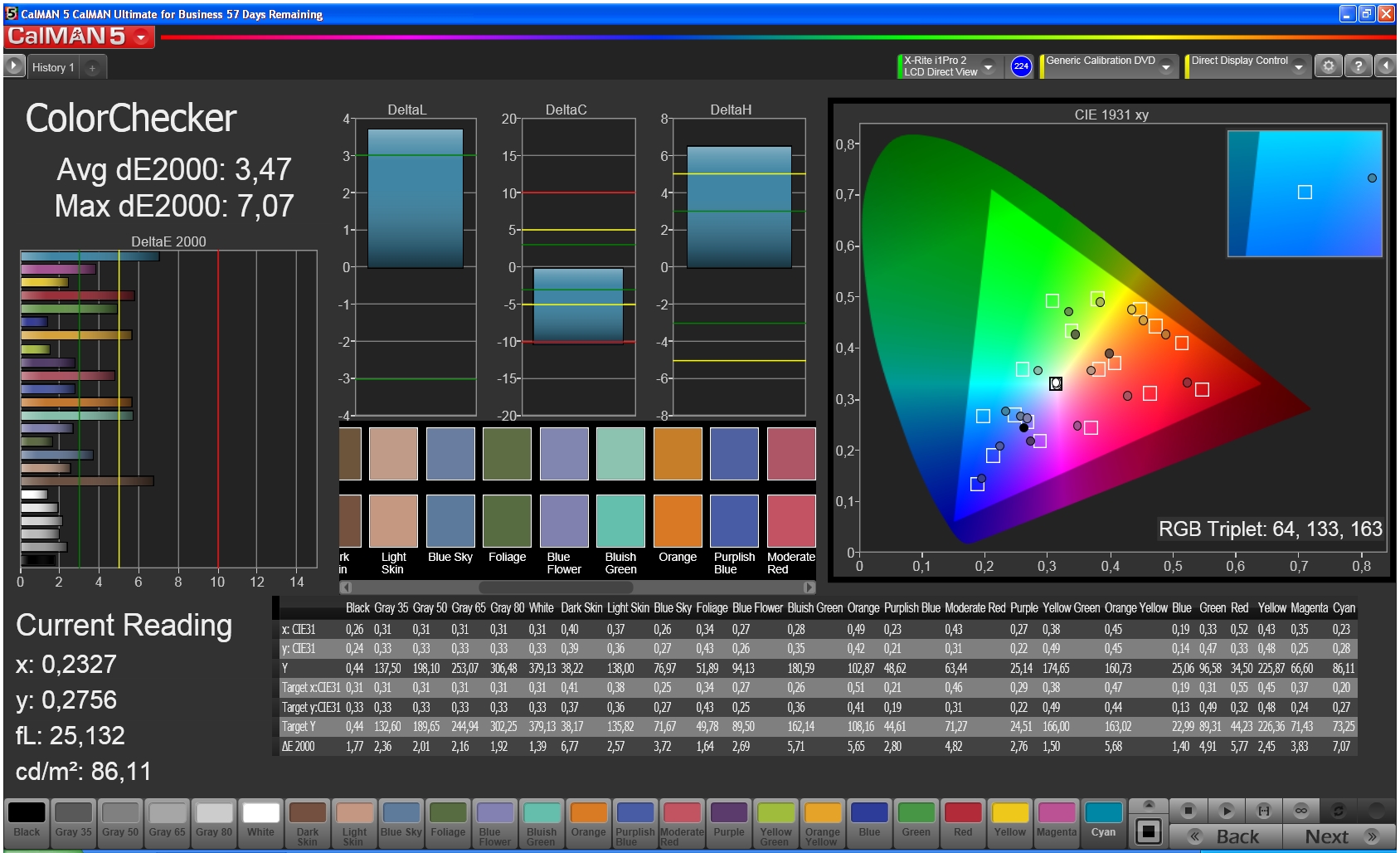Select the Magenta patch in bottom strip
This screenshot has width=1400, height=853.
[1057, 821]
